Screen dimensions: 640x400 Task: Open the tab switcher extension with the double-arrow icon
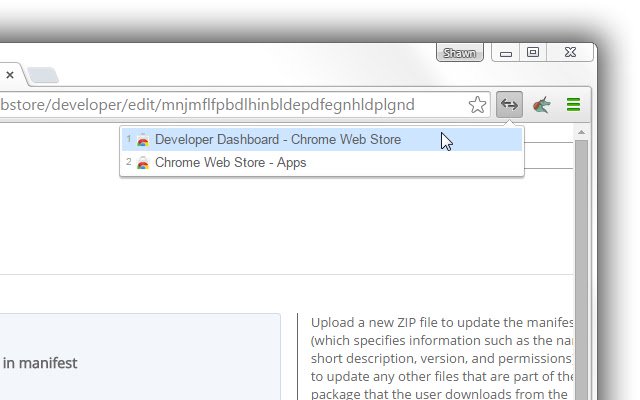pyautogui.click(x=509, y=104)
